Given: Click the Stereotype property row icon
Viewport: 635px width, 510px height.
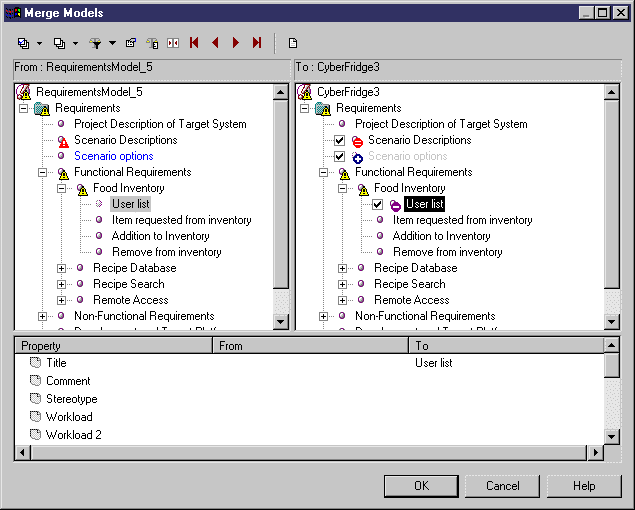Looking at the screenshot, I should click(36, 399).
